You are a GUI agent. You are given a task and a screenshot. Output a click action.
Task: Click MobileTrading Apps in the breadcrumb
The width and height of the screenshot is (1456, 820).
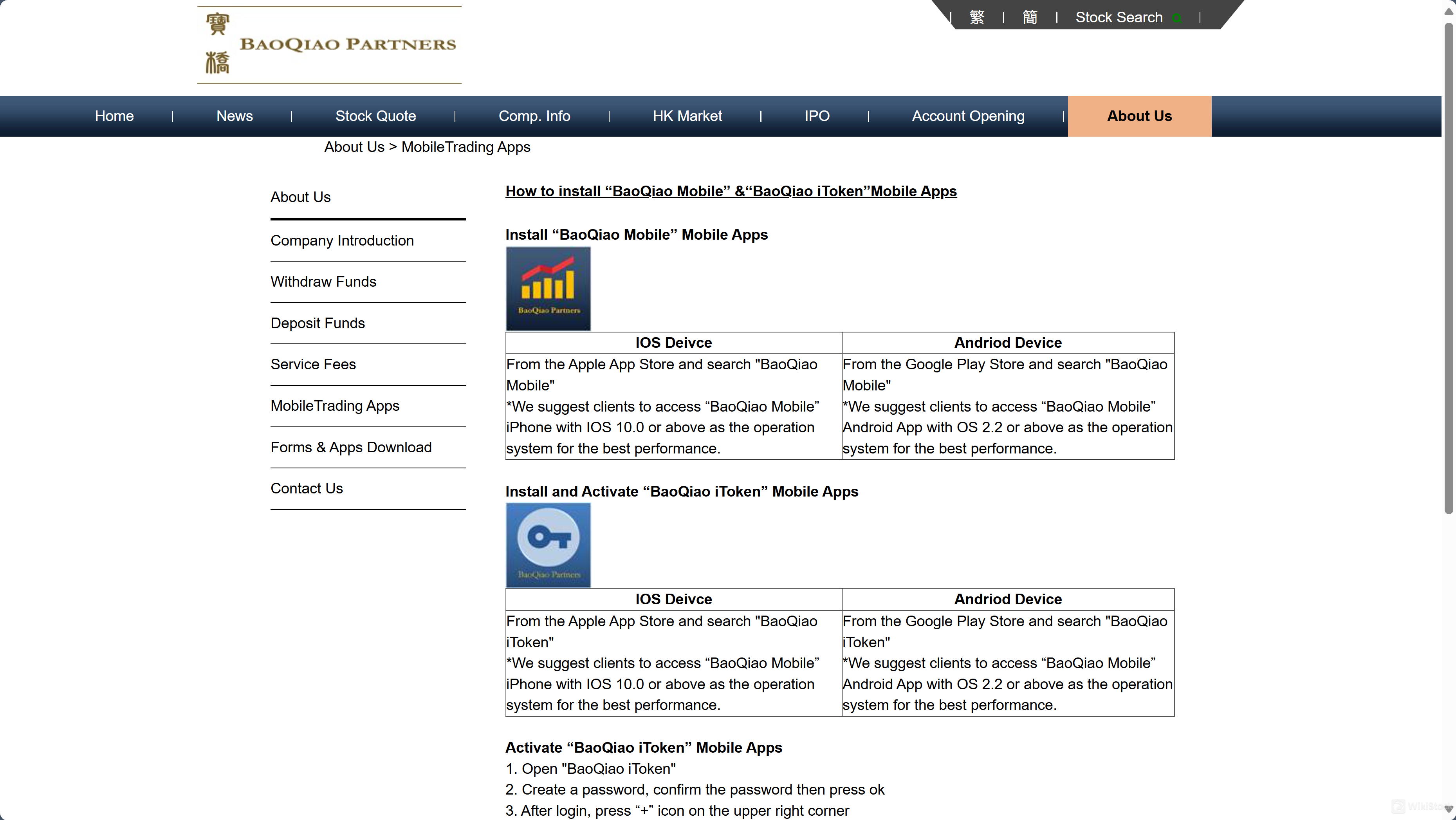(x=466, y=147)
